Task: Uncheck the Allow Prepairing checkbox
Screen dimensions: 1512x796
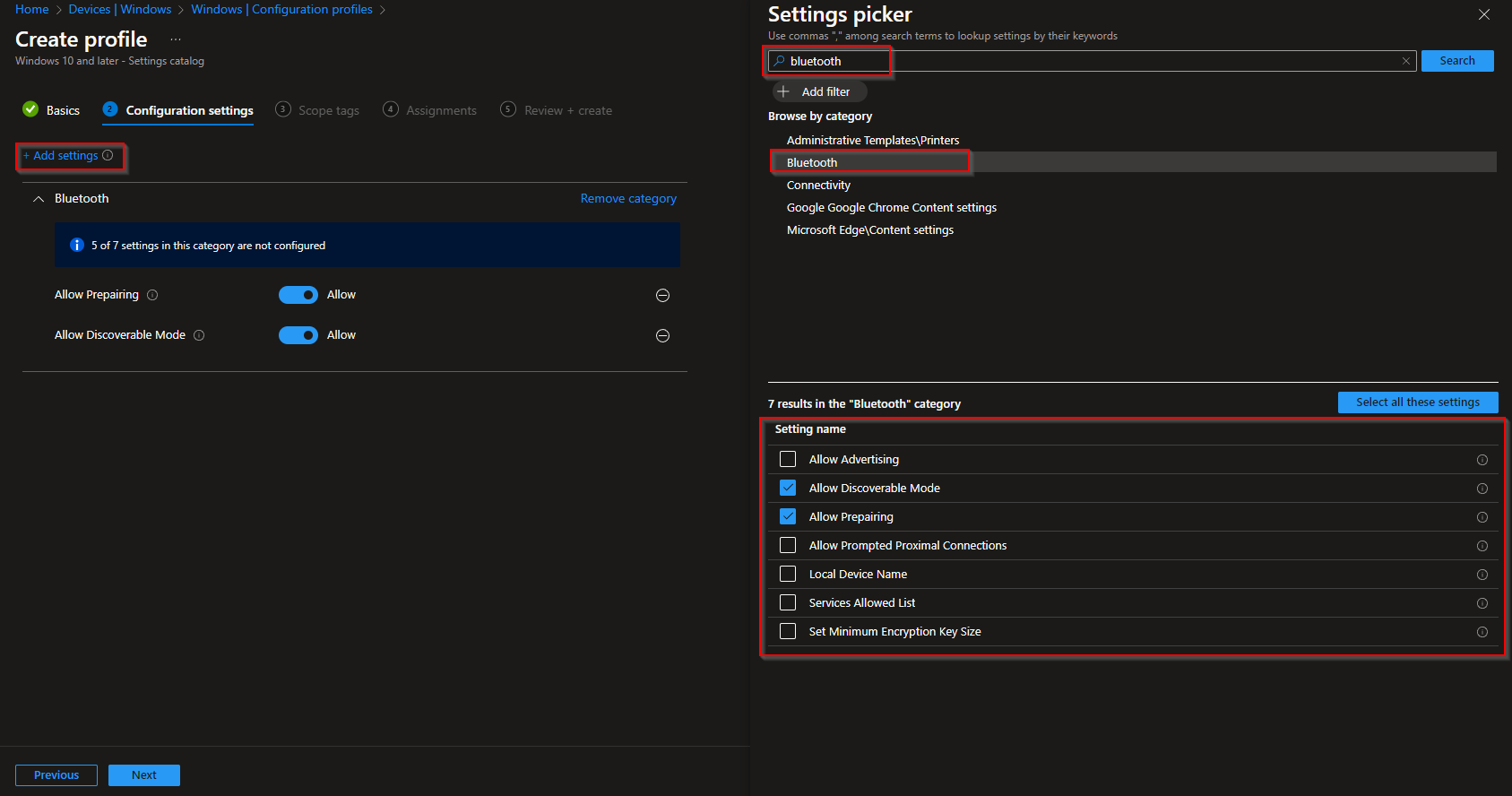Action: pyautogui.click(x=788, y=516)
